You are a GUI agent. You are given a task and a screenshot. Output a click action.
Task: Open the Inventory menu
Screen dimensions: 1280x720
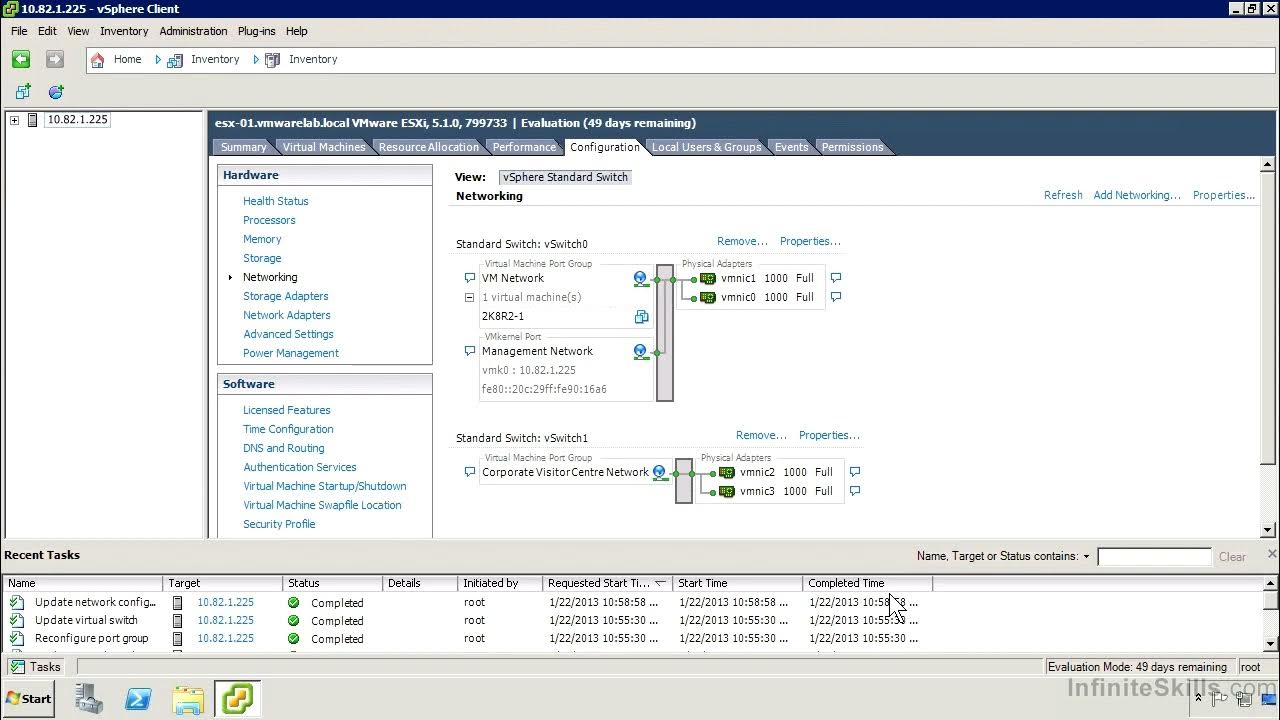point(124,31)
